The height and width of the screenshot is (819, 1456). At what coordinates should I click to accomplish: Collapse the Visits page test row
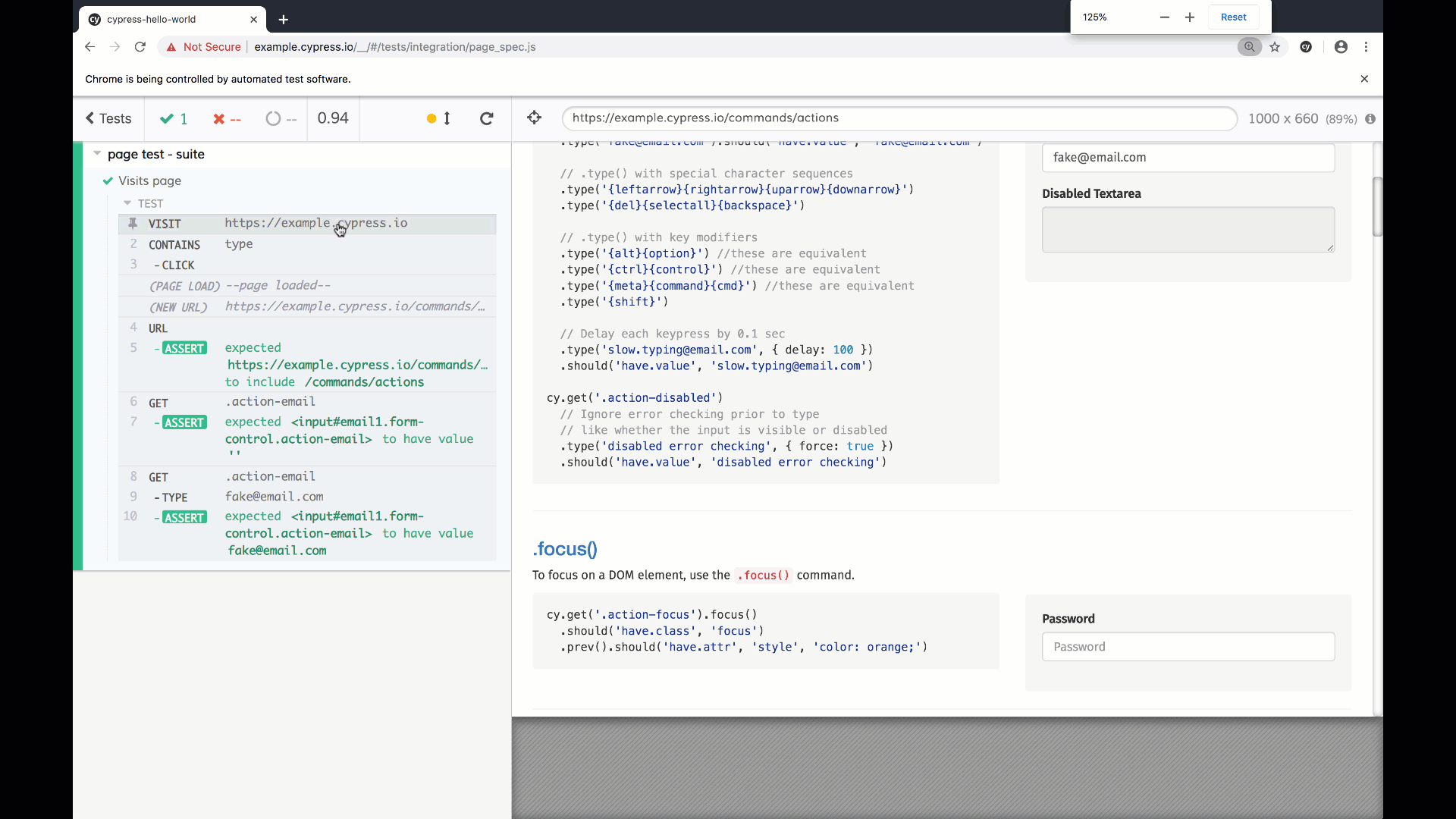coord(149,180)
